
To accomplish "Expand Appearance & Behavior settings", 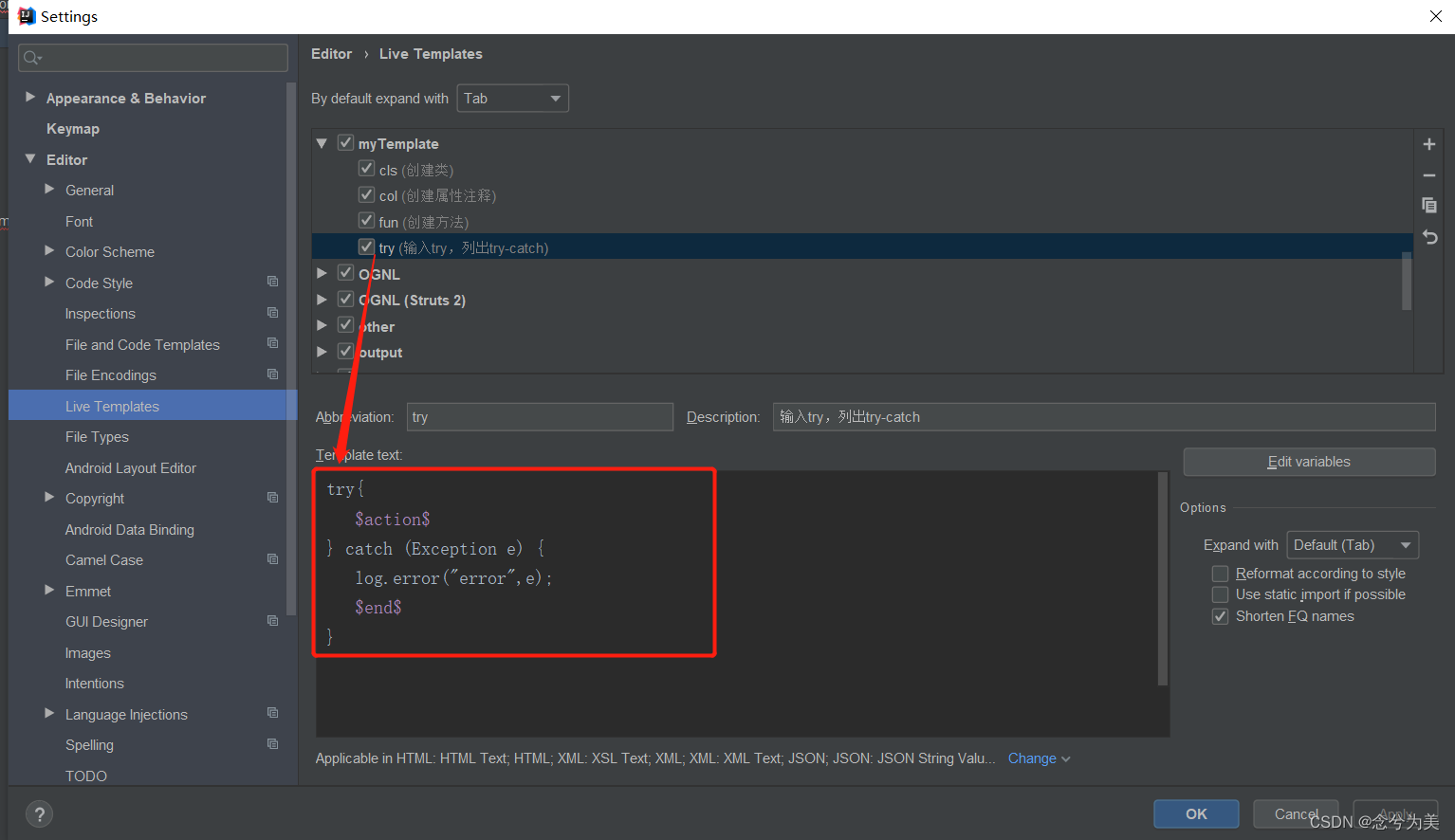I will tap(30, 97).
